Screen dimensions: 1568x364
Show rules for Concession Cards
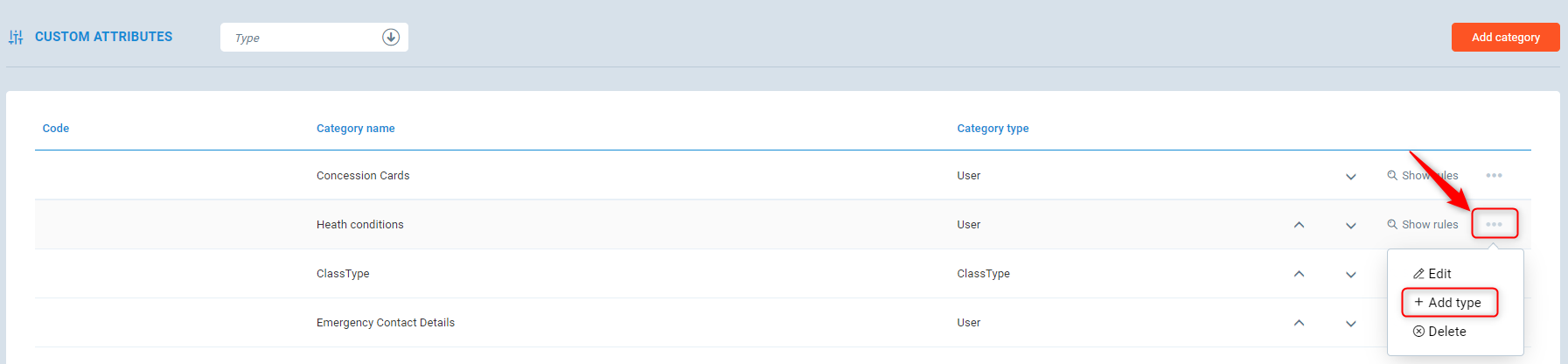coord(1423,176)
